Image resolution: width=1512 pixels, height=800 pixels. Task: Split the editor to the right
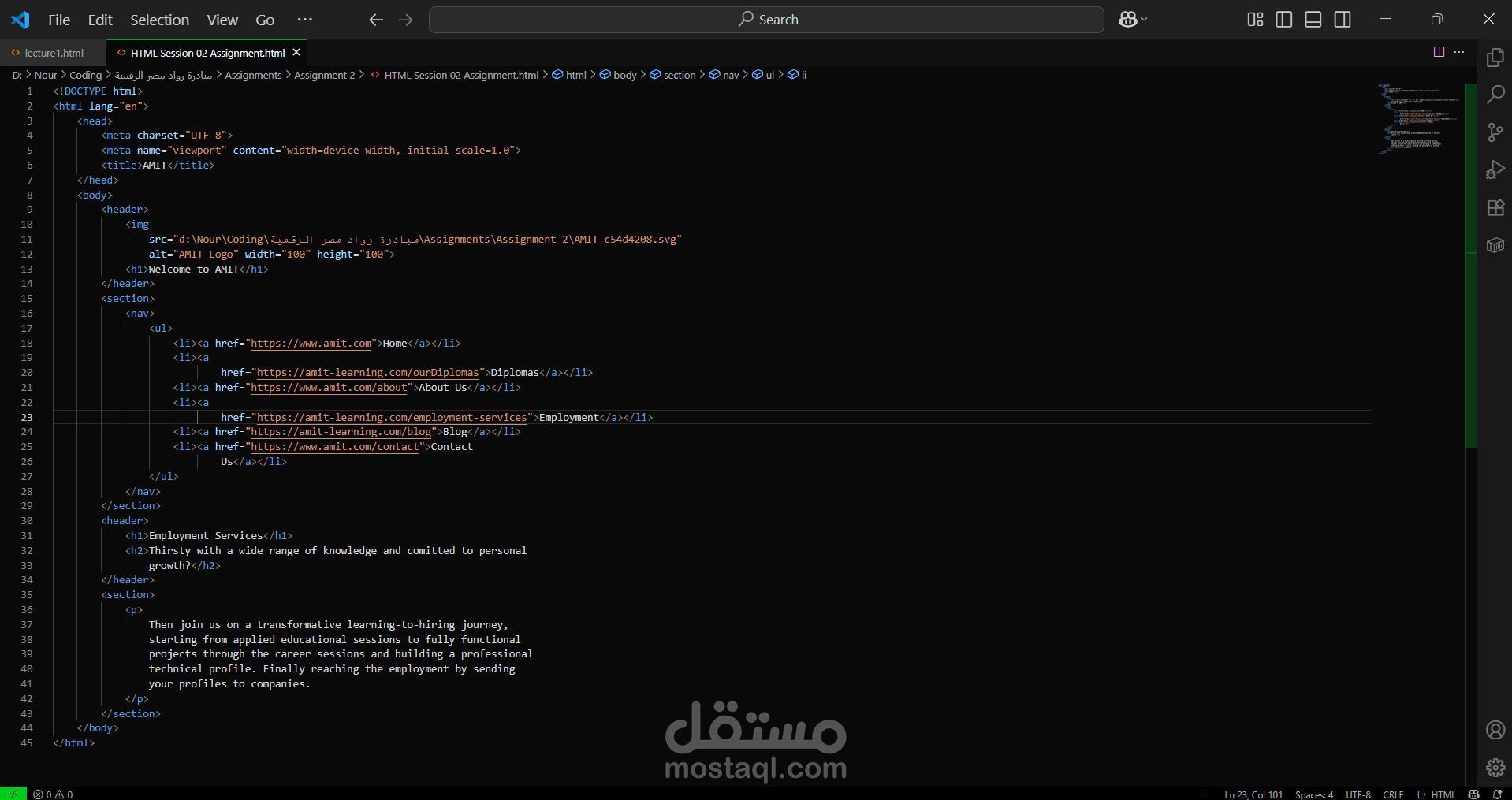(x=1439, y=52)
